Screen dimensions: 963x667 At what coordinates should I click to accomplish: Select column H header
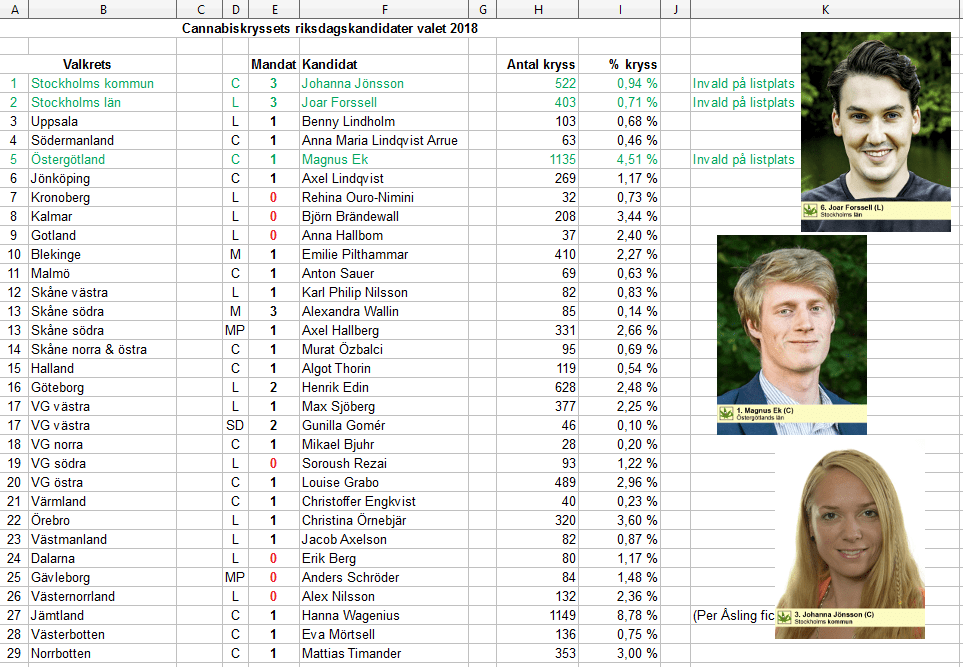click(x=539, y=9)
